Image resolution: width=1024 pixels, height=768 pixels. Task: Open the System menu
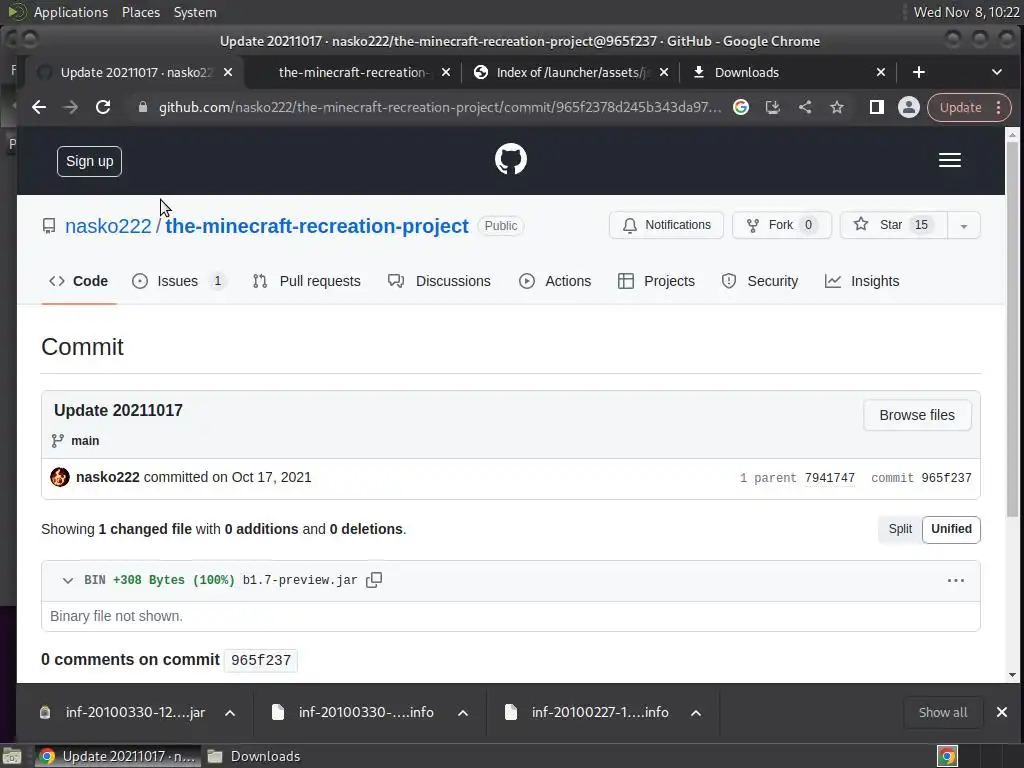coord(195,12)
